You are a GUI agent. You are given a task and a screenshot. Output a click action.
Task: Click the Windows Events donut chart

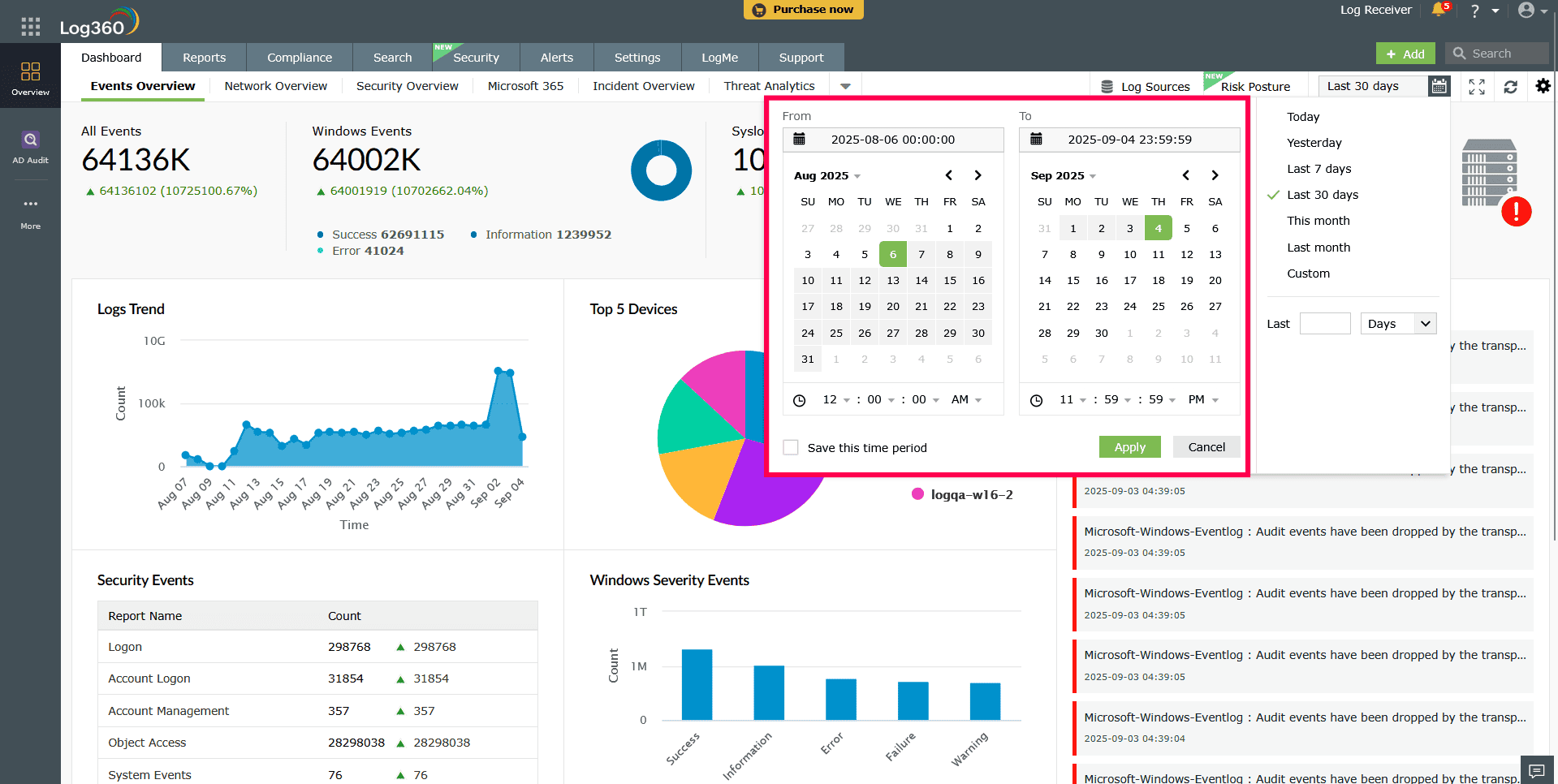[661, 170]
